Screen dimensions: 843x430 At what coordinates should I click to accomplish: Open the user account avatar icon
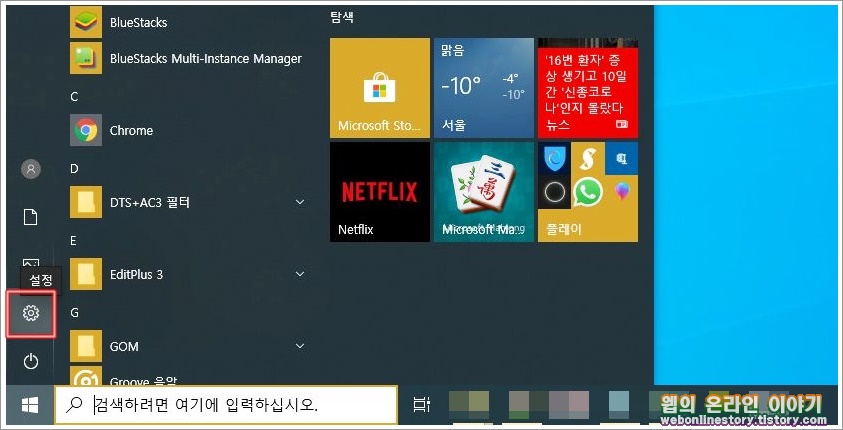tap(31, 169)
